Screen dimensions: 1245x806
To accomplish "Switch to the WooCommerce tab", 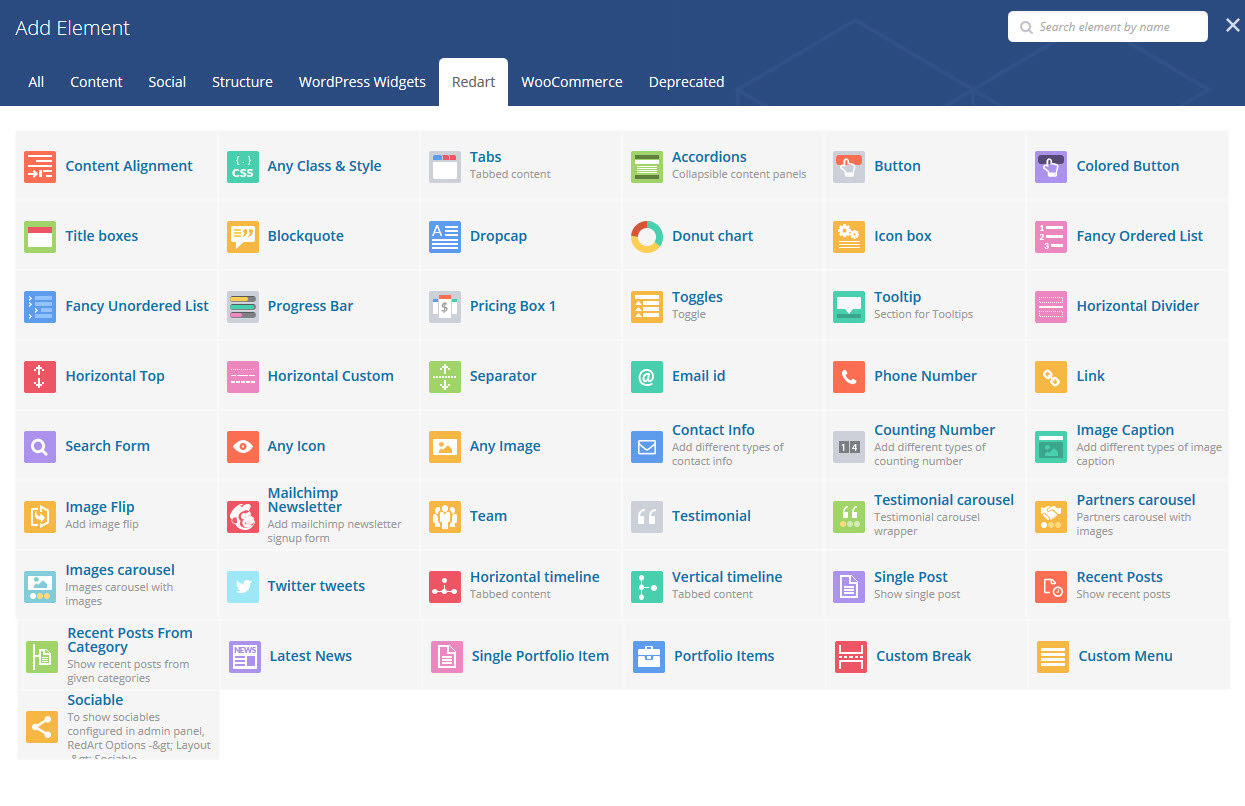I will coord(572,82).
